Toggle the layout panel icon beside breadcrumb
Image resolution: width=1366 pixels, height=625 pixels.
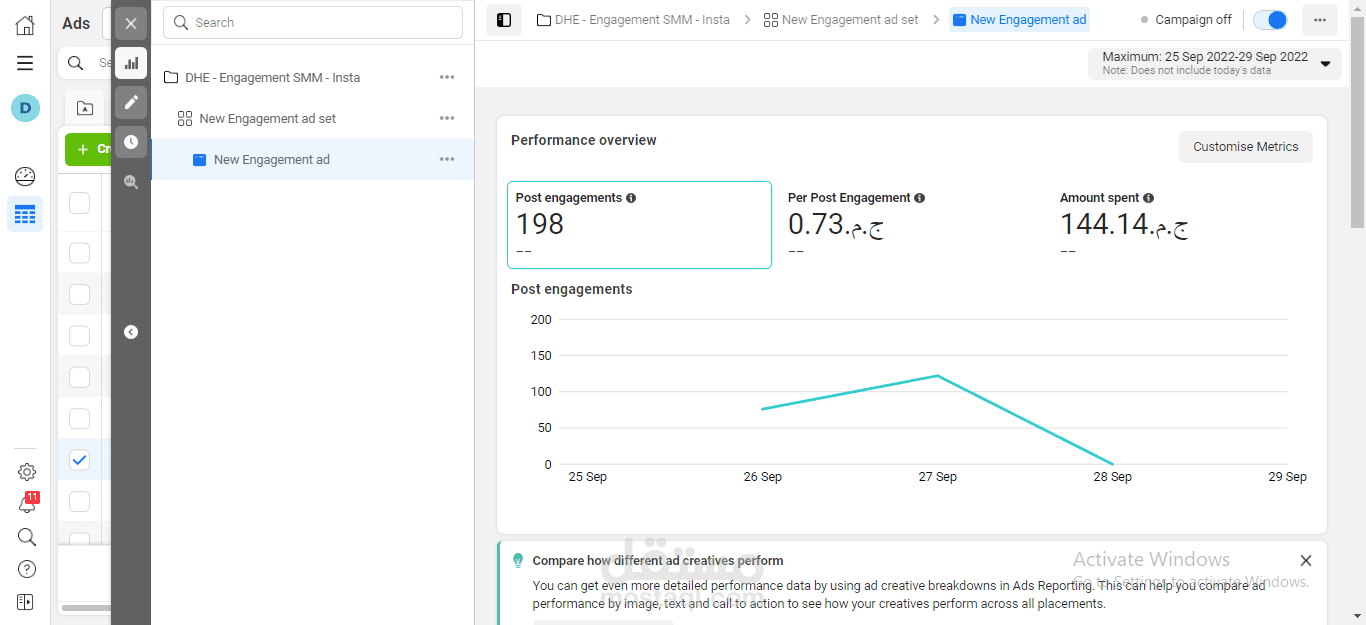[x=504, y=20]
